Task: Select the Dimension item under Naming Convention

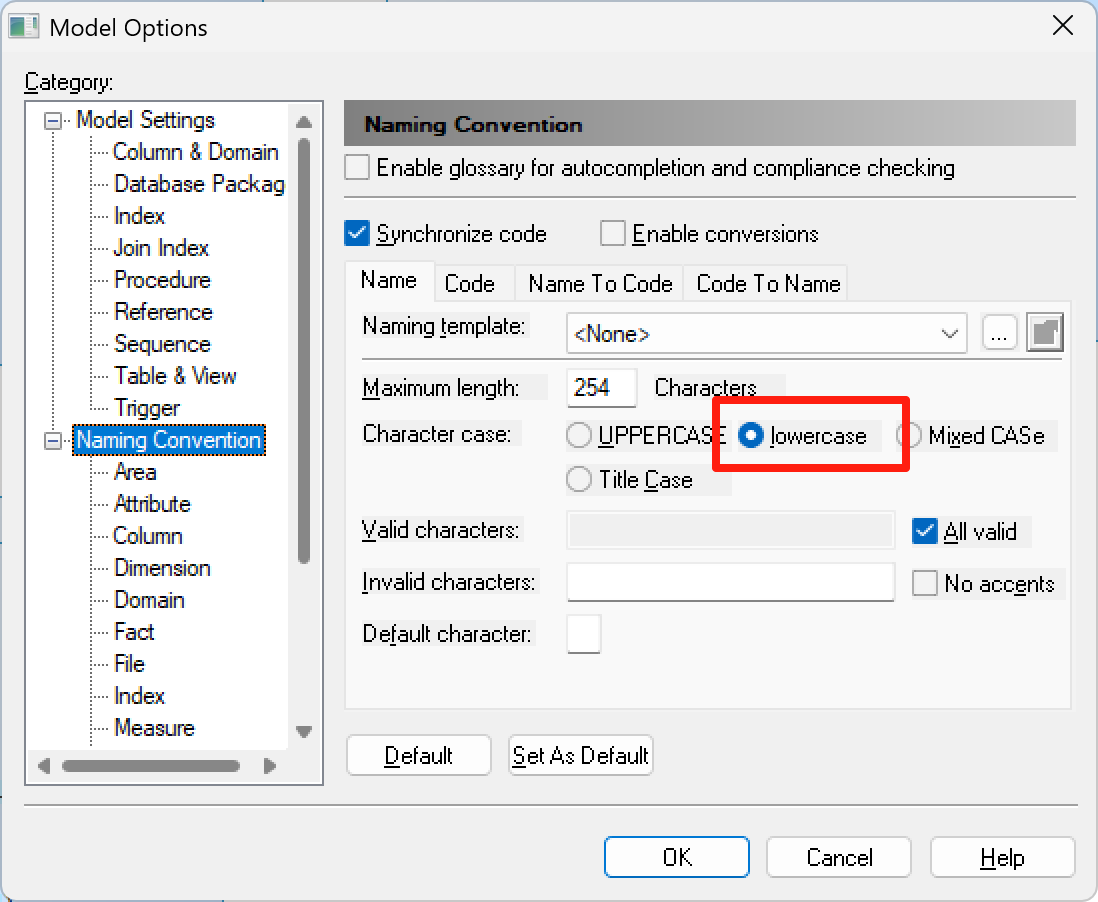Action: tap(162, 568)
